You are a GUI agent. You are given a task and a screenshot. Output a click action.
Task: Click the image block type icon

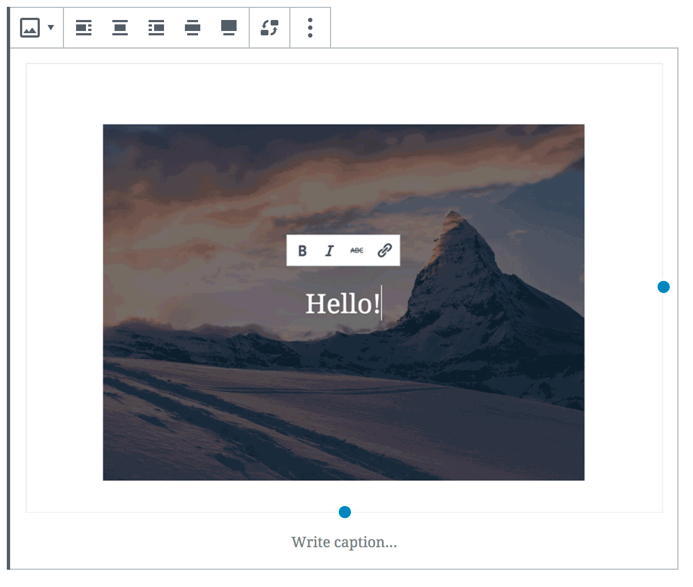click(30, 28)
